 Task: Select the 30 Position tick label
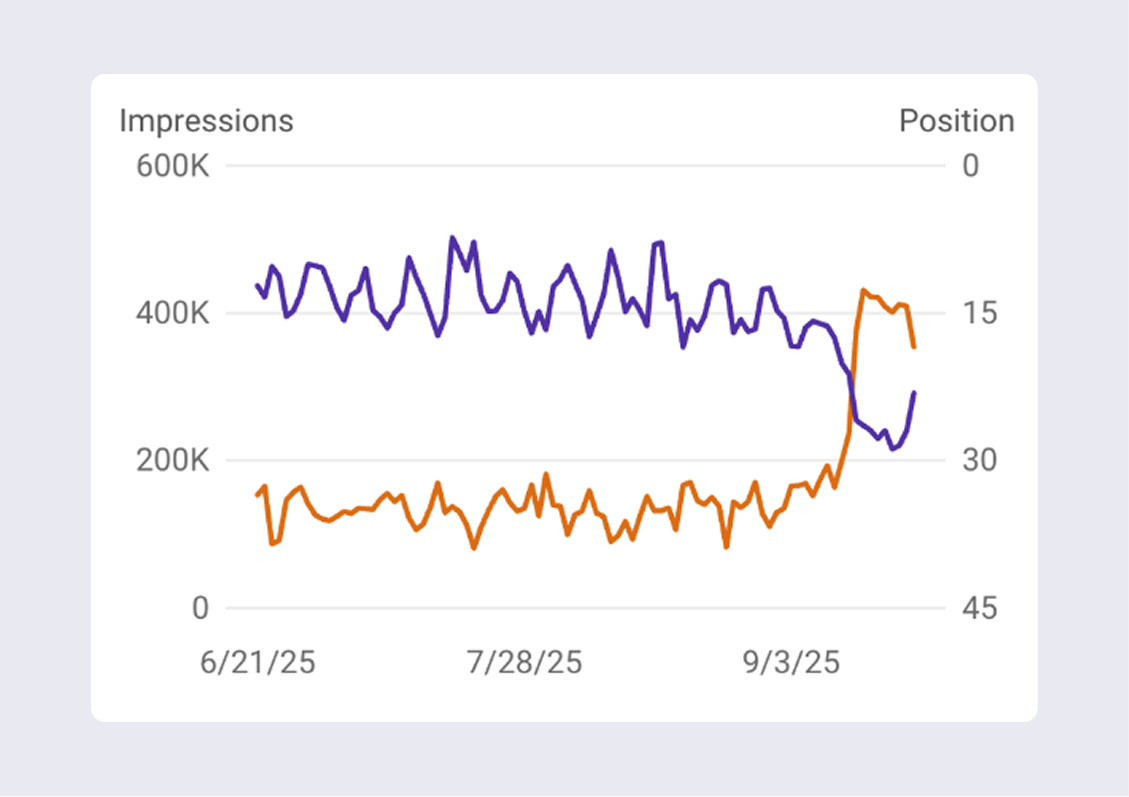click(x=979, y=461)
